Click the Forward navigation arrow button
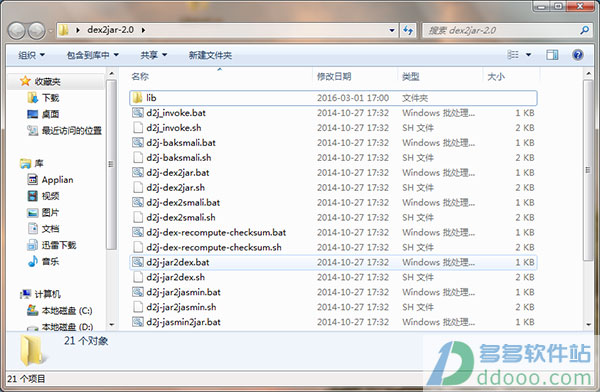The image size is (600, 392). (x=37, y=31)
